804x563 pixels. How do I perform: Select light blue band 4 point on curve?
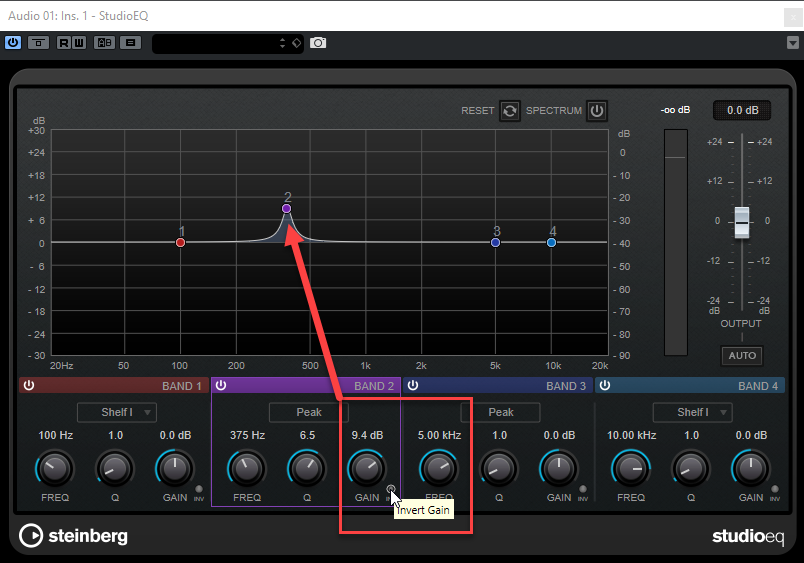(552, 243)
